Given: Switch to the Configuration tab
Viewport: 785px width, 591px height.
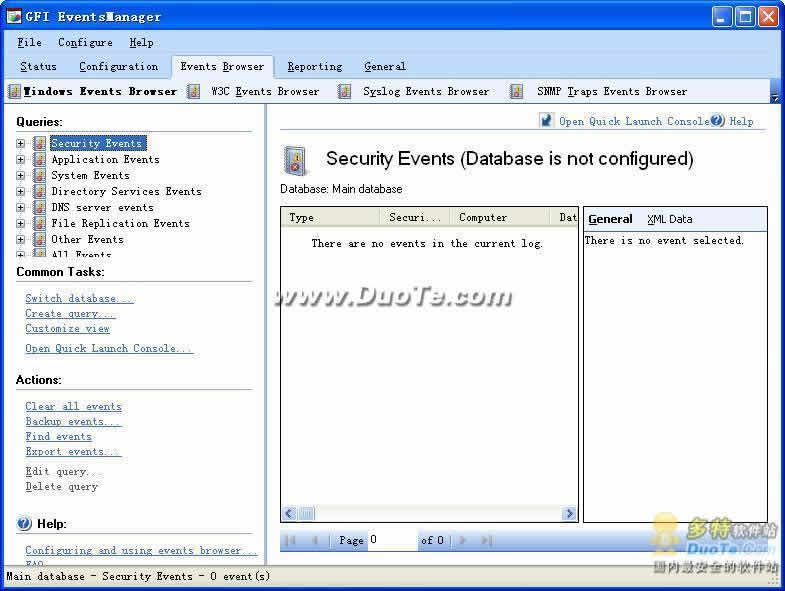Looking at the screenshot, I should pos(119,67).
